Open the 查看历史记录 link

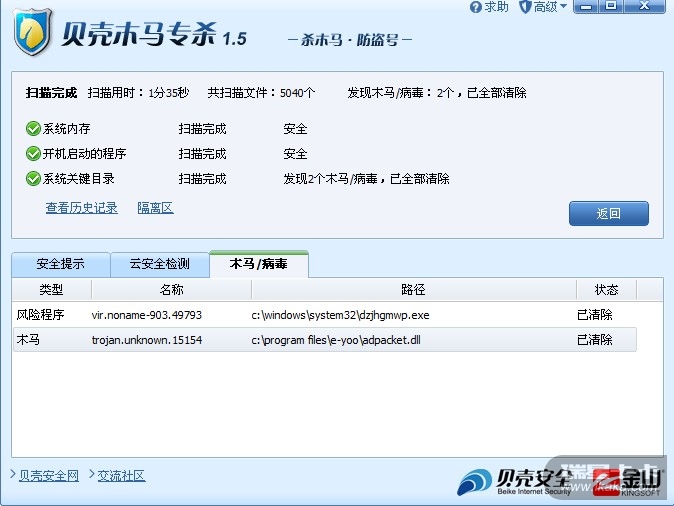[x=82, y=208]
